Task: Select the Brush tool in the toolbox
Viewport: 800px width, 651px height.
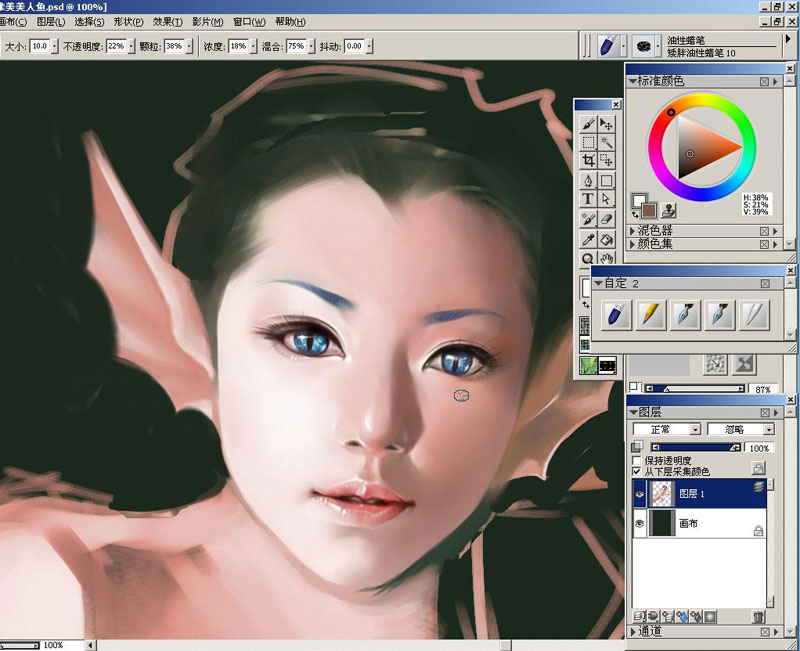Action: click(588, 124)
